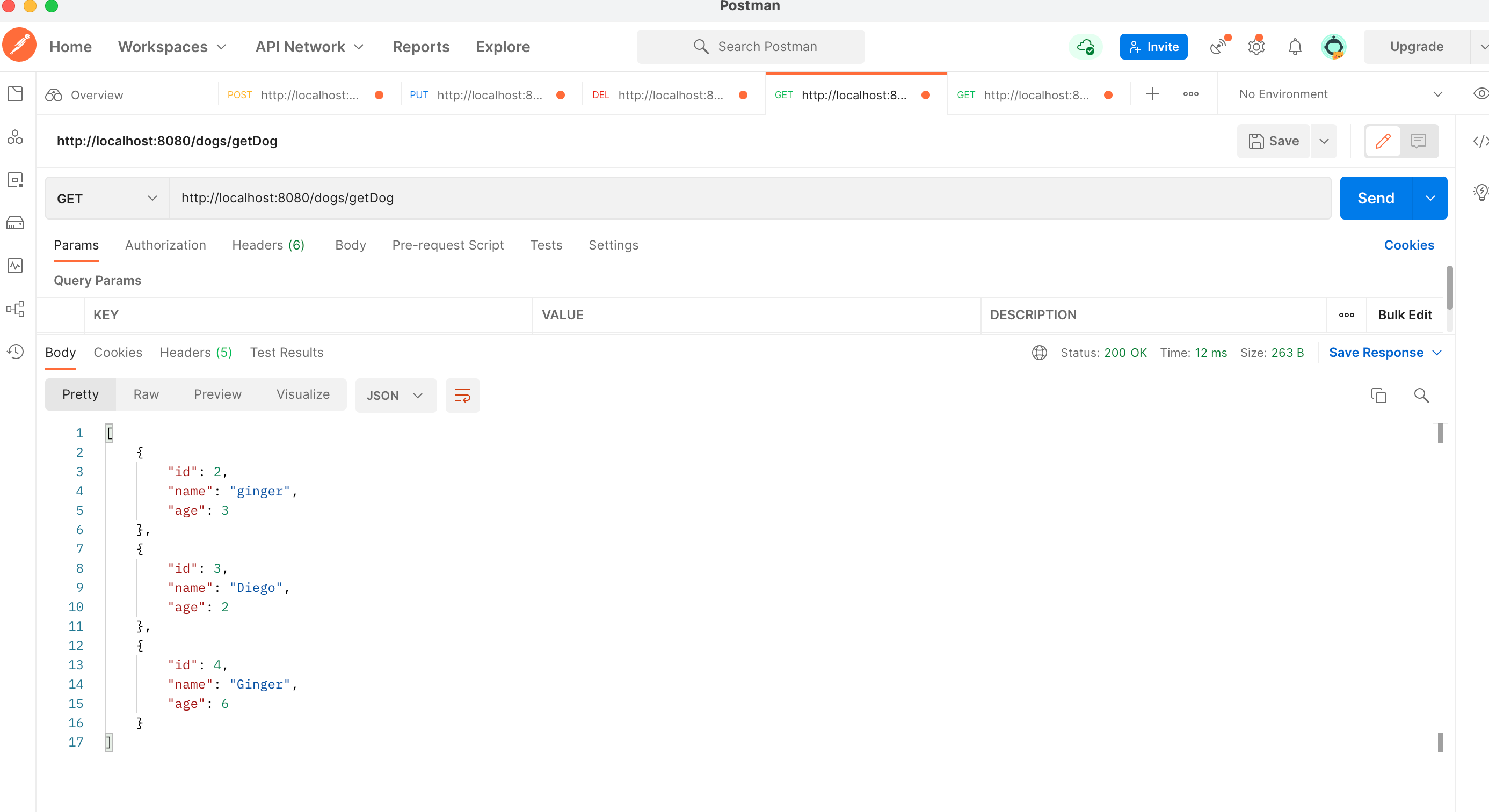Viewport: 1489px width, 812px height.
Task: Click the environment quick look eye icon
Action: 1480,93
